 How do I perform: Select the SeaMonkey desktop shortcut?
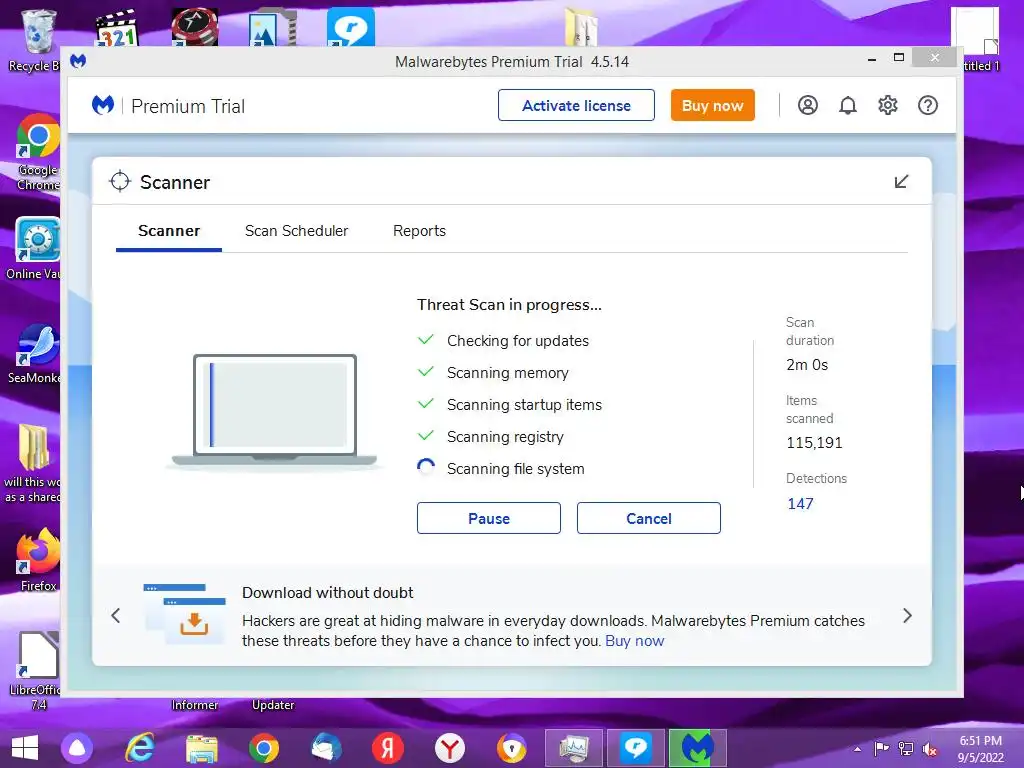click(36, 354)
